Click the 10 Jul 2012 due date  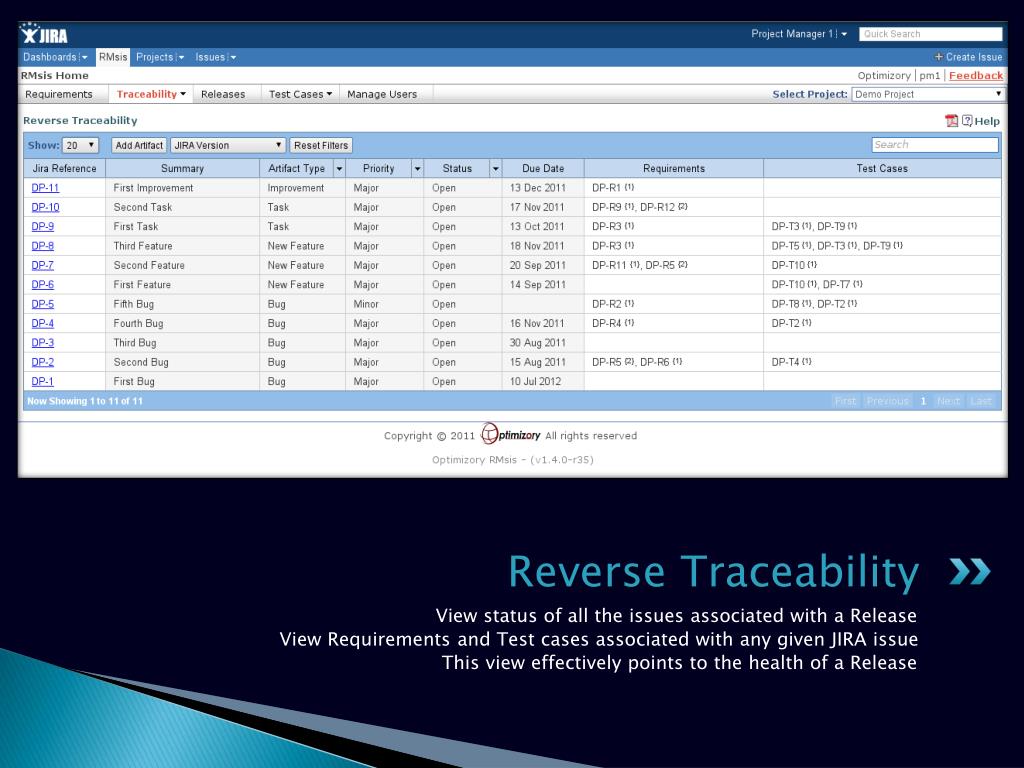coord(536,381)
